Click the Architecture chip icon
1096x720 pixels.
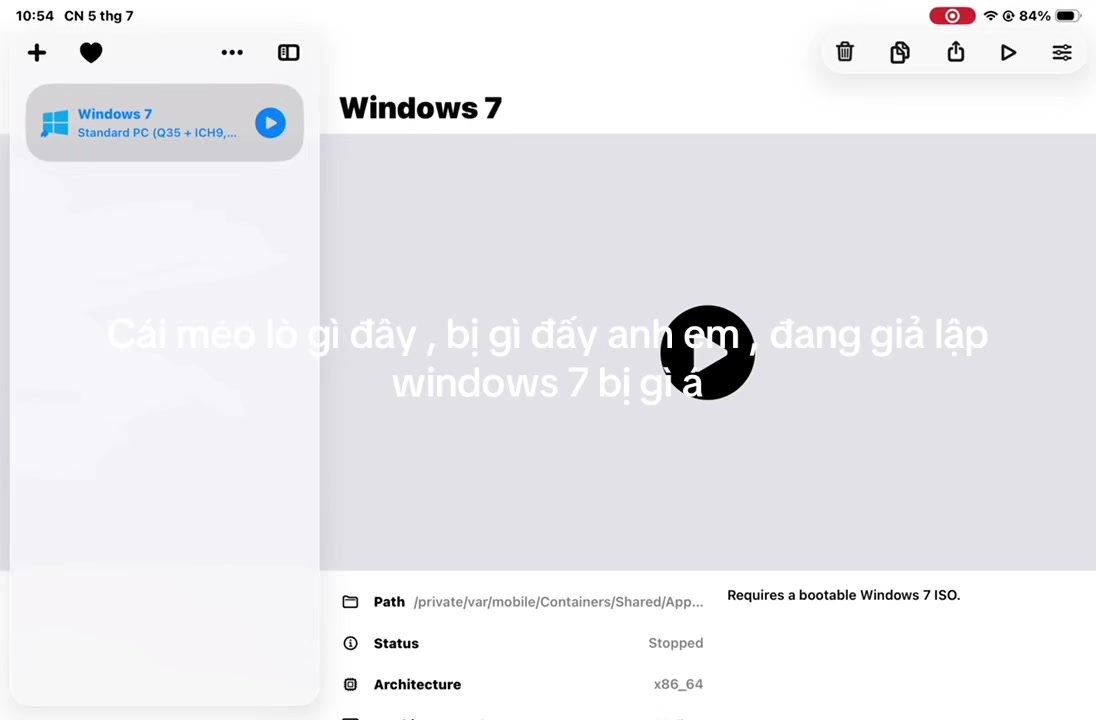[x=350, y=684]
